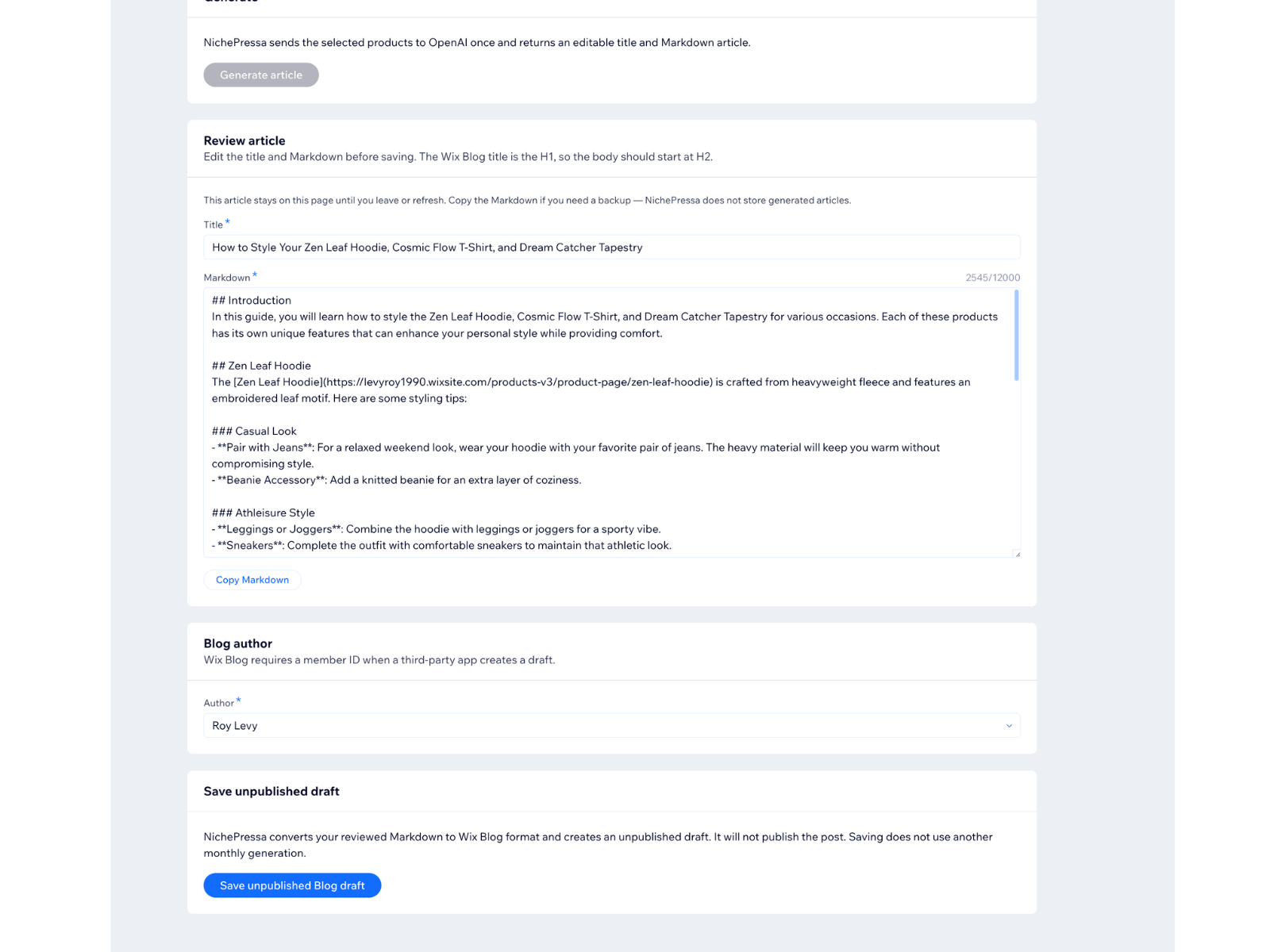Click the Generate article button

261,75
